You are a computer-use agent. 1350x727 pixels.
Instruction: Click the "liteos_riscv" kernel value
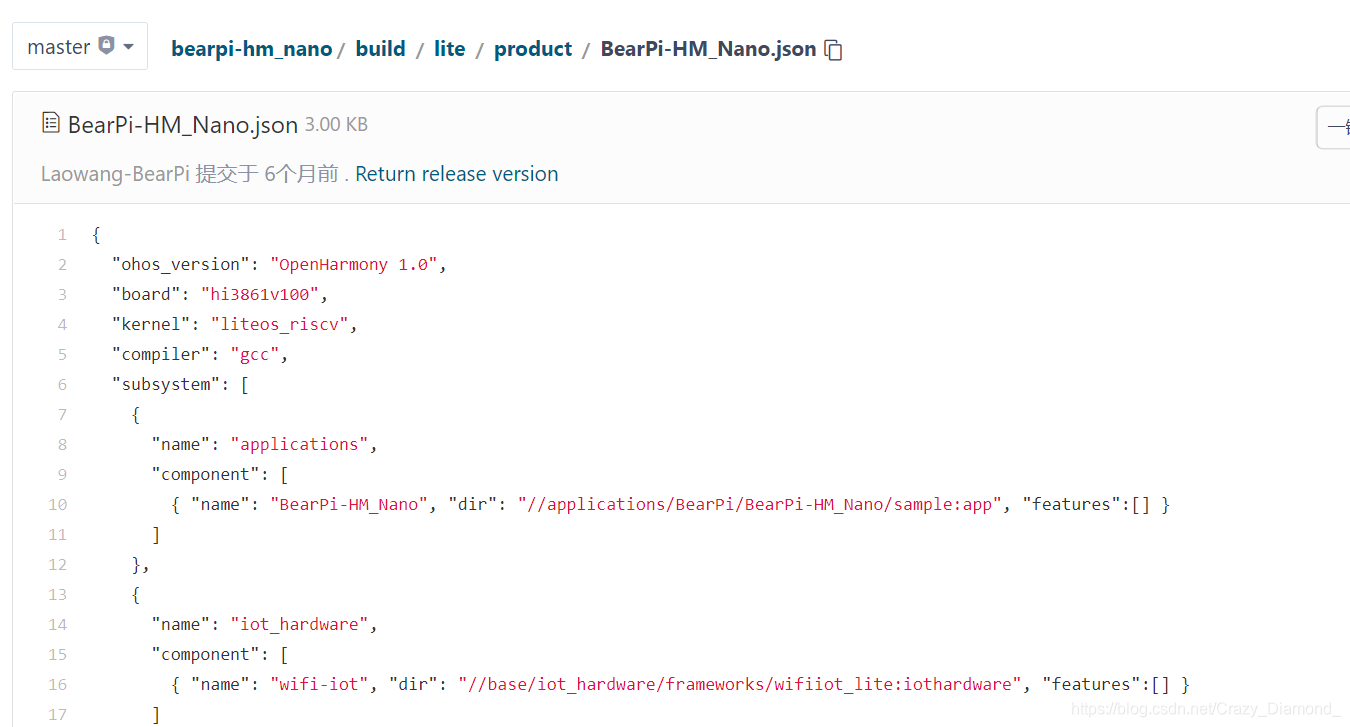pos(280,325)
